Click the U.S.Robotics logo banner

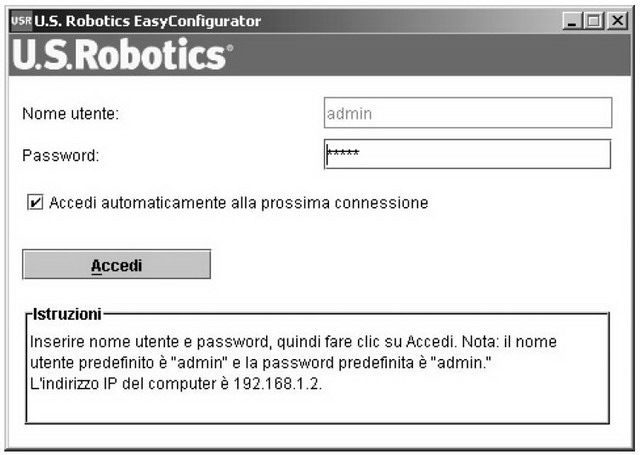119,56
